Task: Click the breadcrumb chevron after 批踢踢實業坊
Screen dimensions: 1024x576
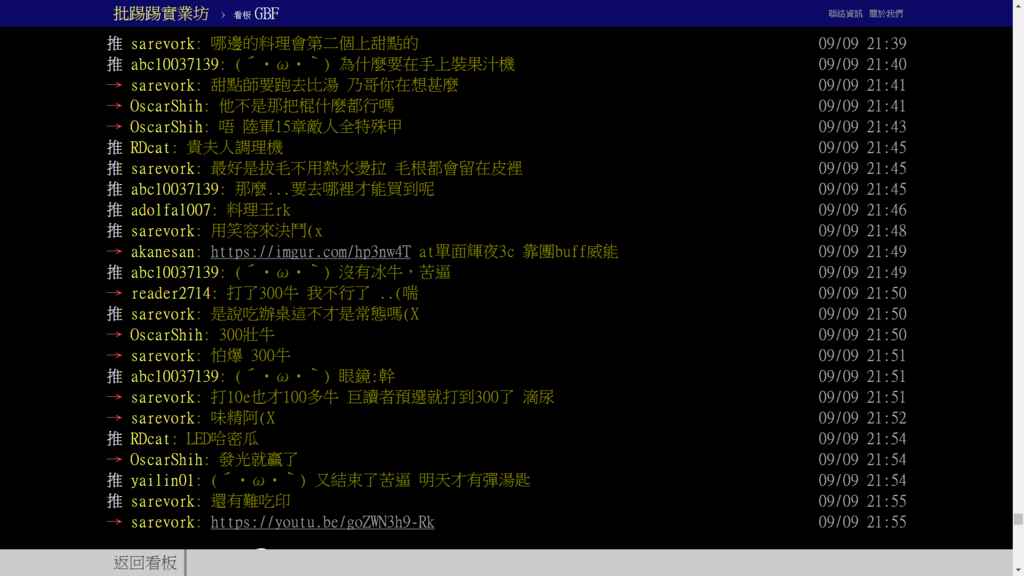Action: 223,15
